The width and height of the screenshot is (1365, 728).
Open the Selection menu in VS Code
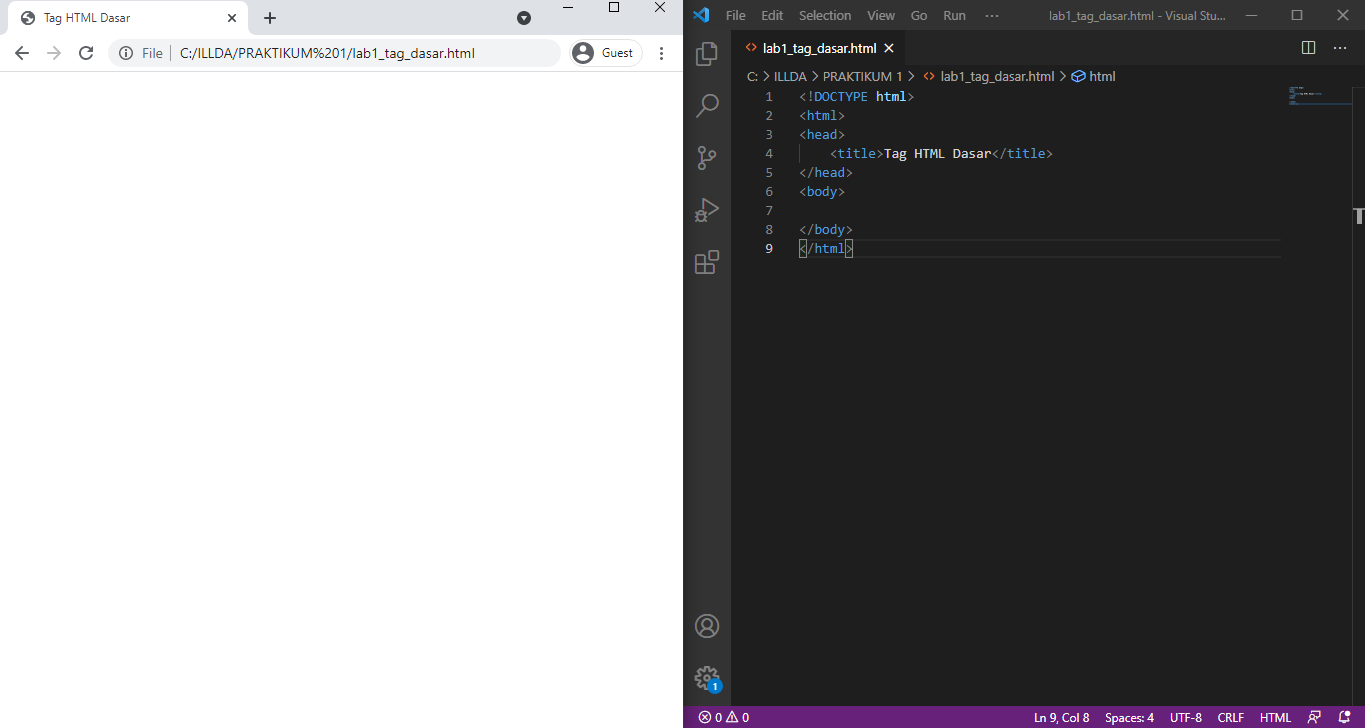tap(824, 15)
